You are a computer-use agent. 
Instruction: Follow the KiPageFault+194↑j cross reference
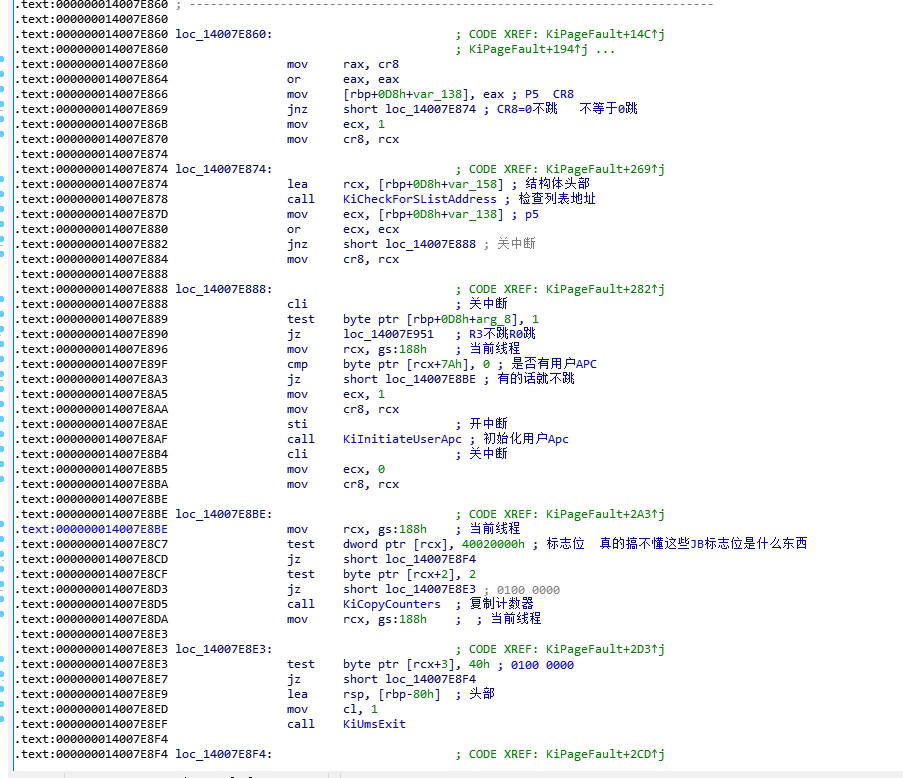click(x=528, y=50)
